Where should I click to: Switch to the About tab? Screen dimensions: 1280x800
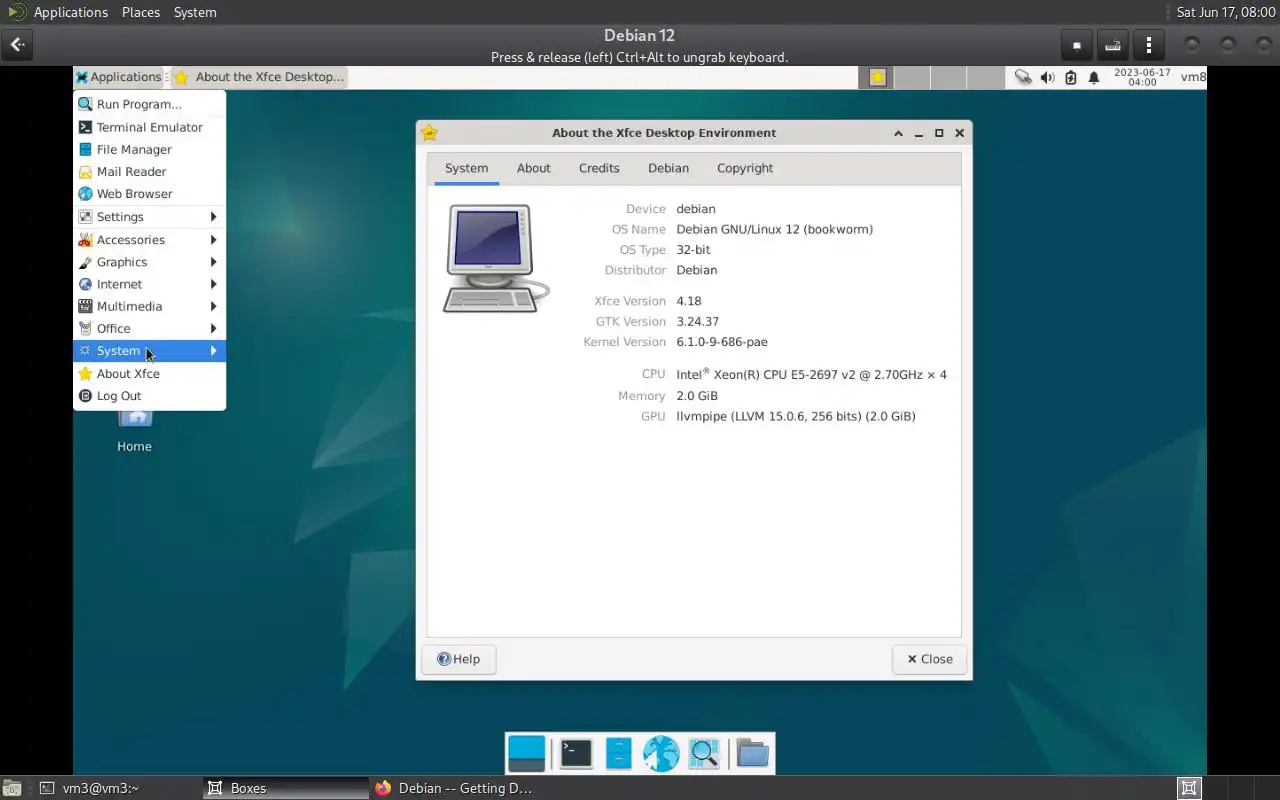534,168
